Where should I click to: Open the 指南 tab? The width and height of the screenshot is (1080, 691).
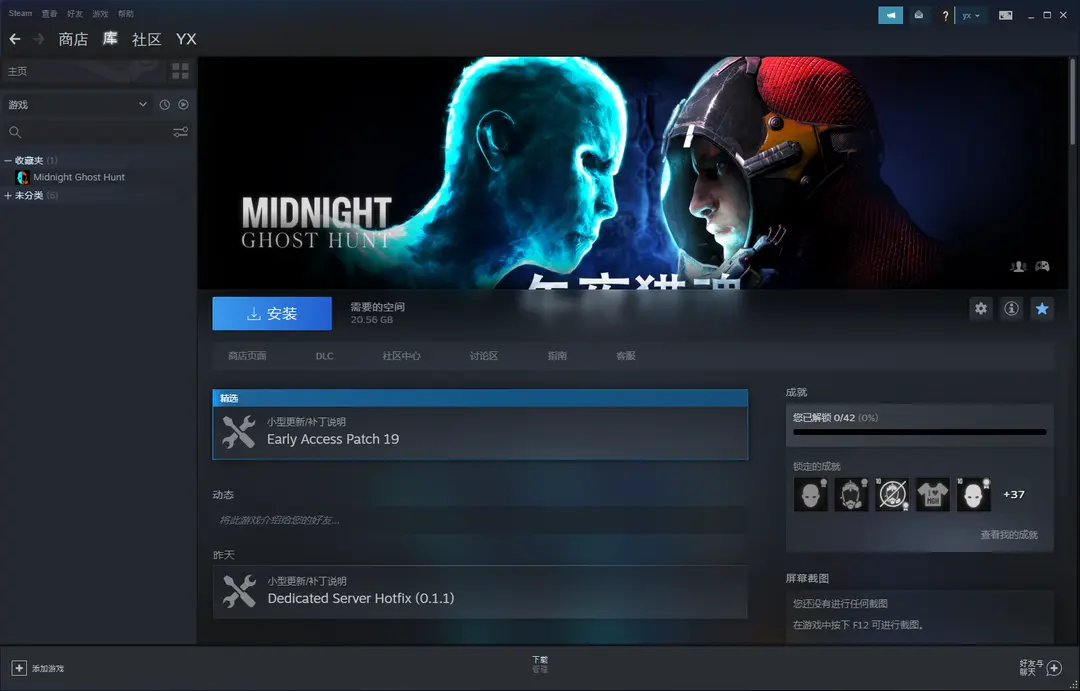pyautogui.click(x=557, y=356)
